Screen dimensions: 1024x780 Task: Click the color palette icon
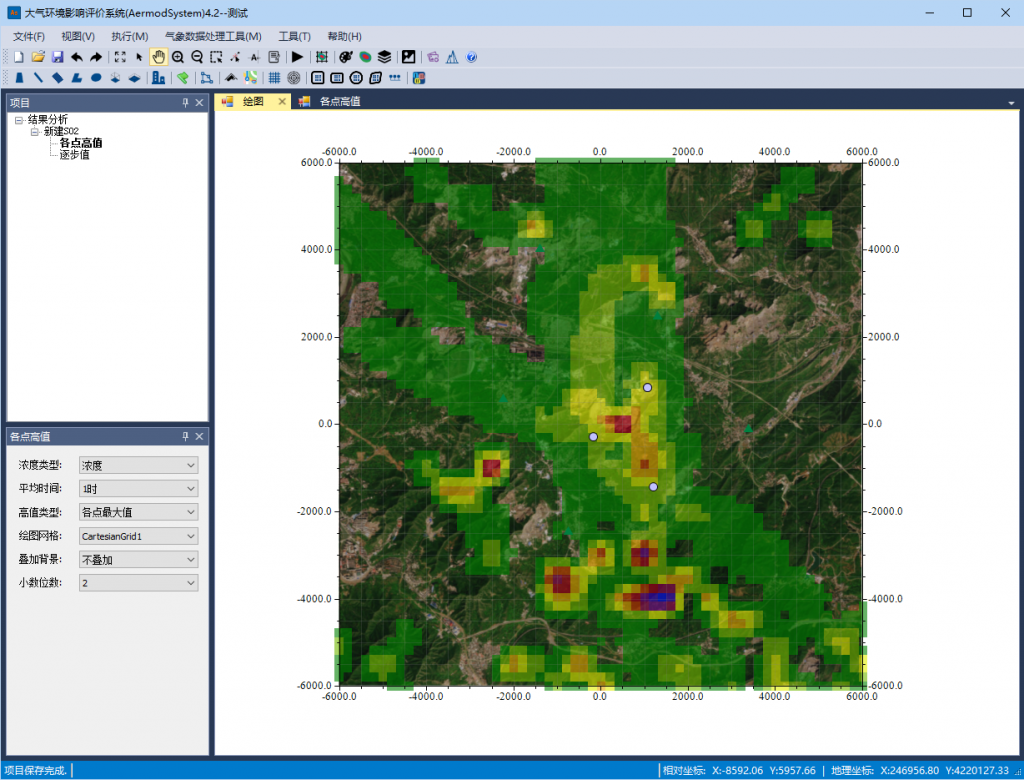[346, 57]
